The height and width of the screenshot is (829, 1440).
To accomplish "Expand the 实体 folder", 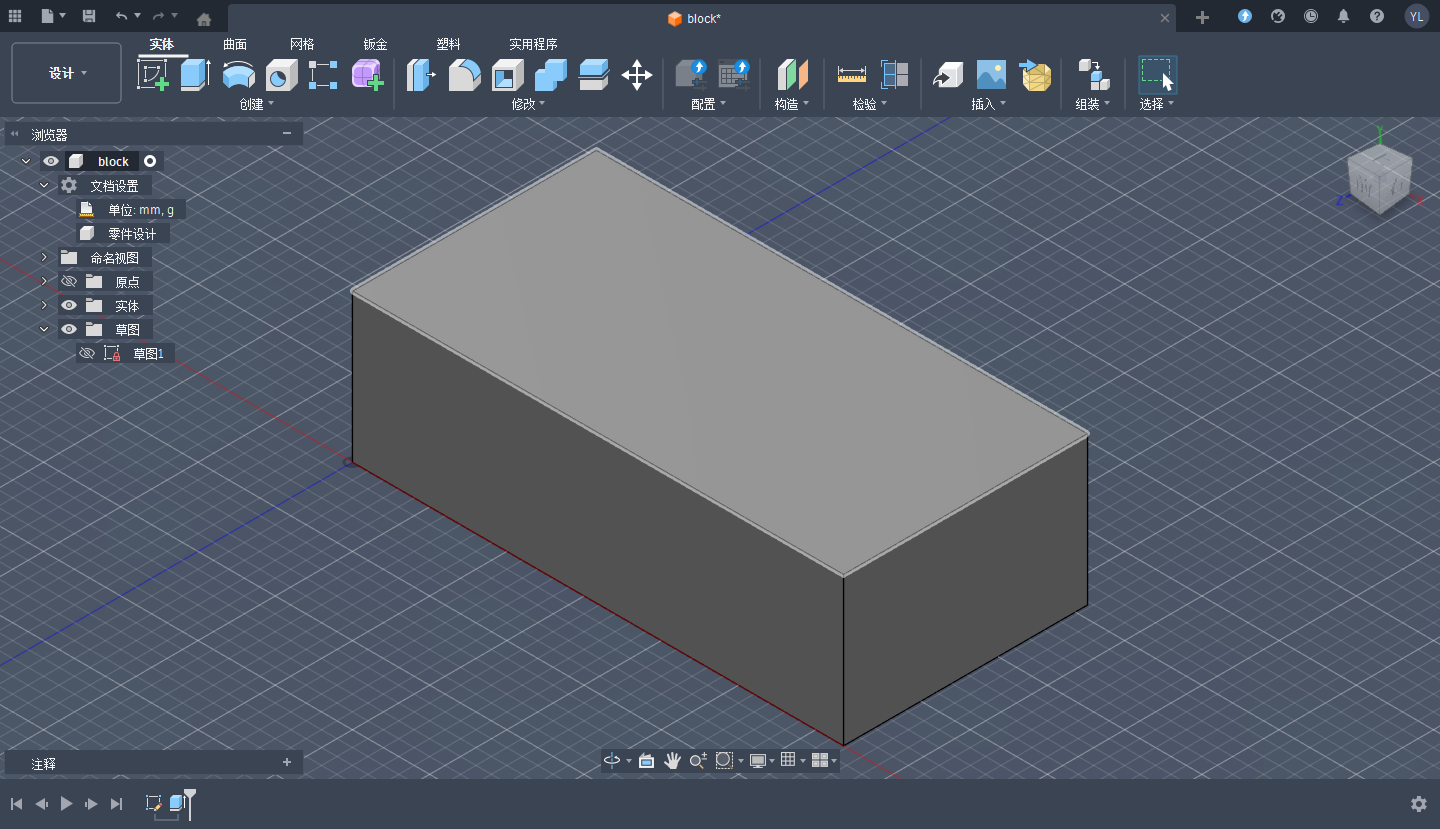I will (x=44, y=305).
